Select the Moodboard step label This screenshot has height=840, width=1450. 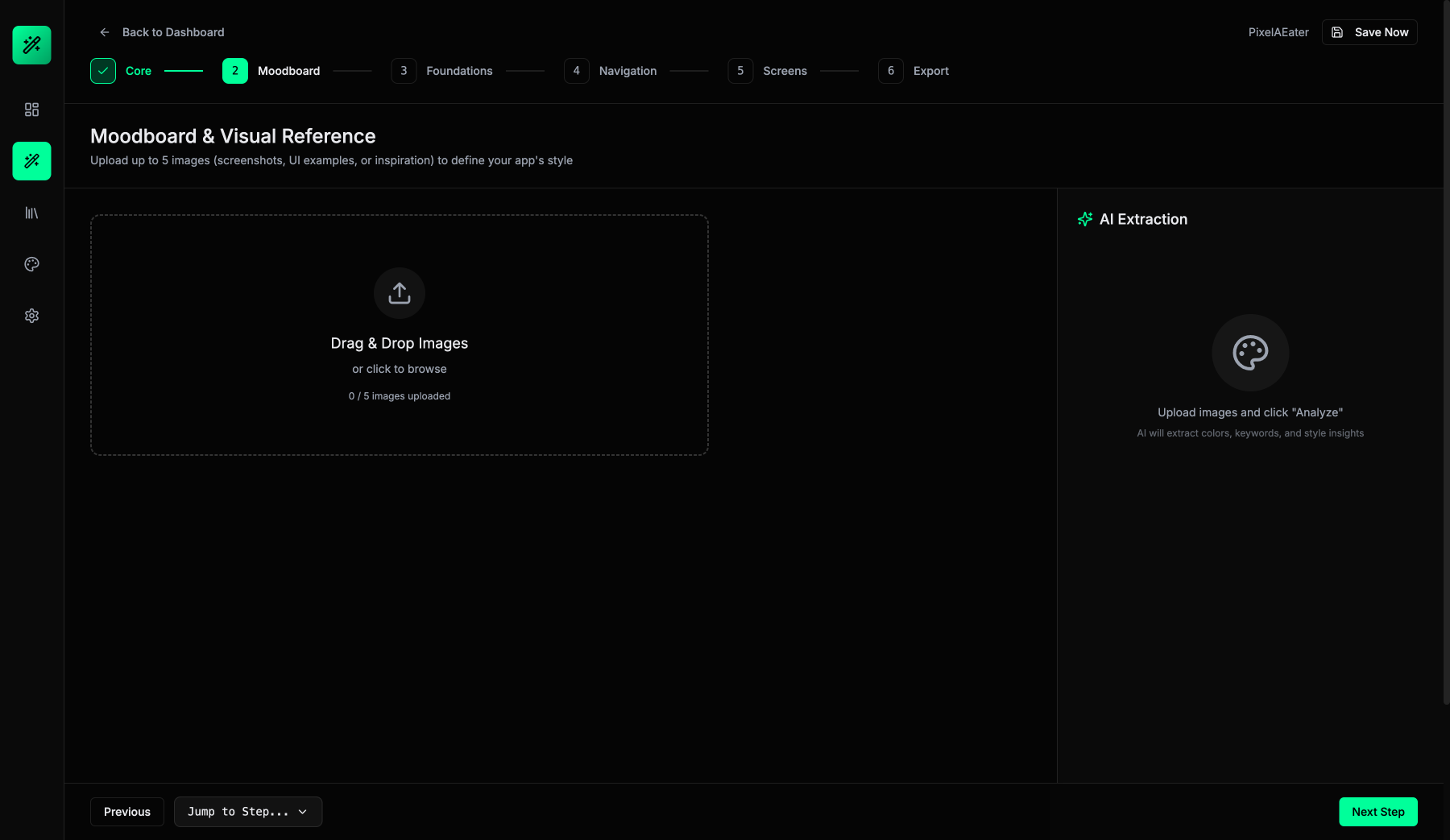[x=288, y=71]
